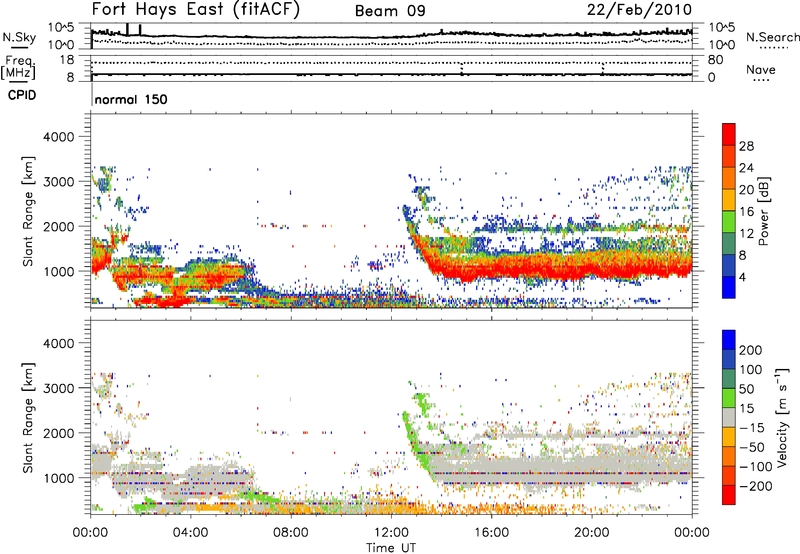Screen dimensions: 800x554
Task: Click the first noise spike on N.Sky trace
Action: 127,30
